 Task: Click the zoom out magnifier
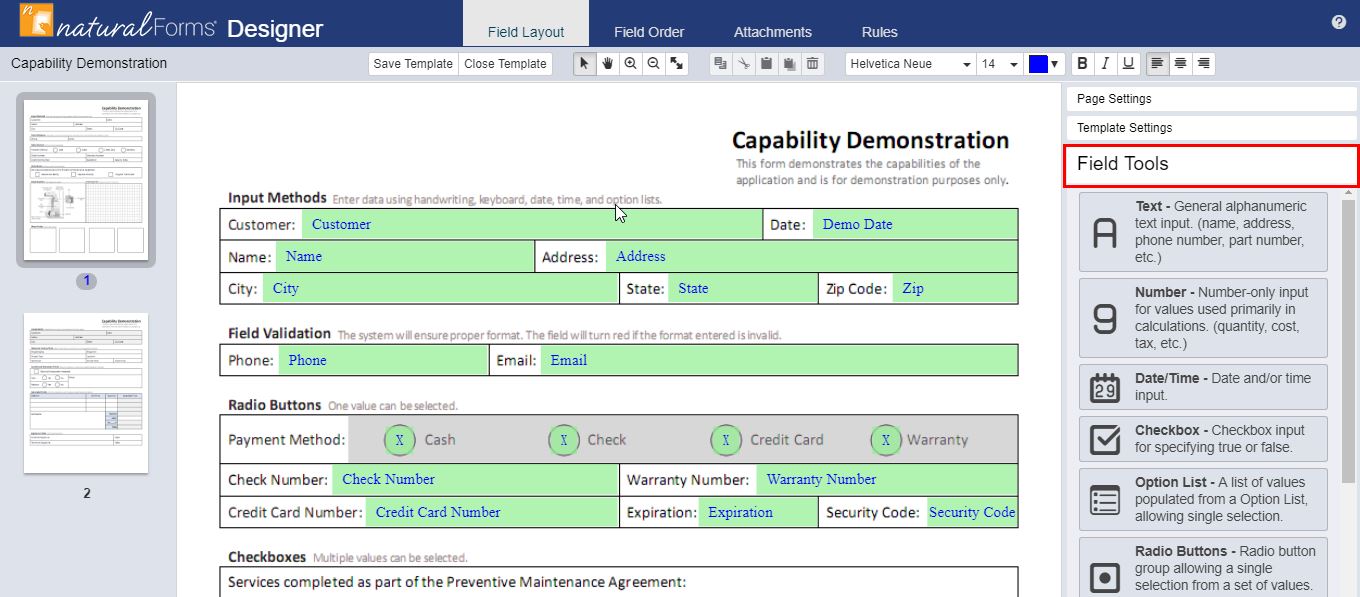point(654,63)
